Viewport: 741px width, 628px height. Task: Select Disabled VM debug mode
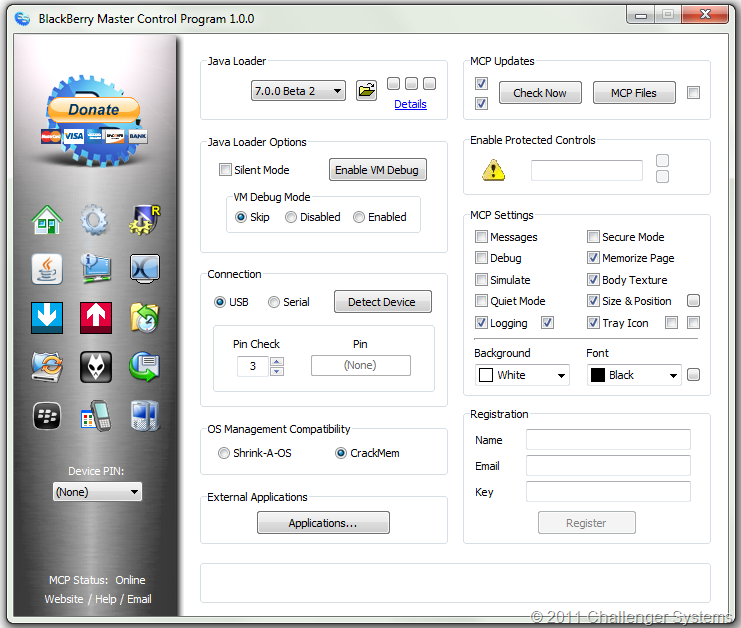click(291, 217)
